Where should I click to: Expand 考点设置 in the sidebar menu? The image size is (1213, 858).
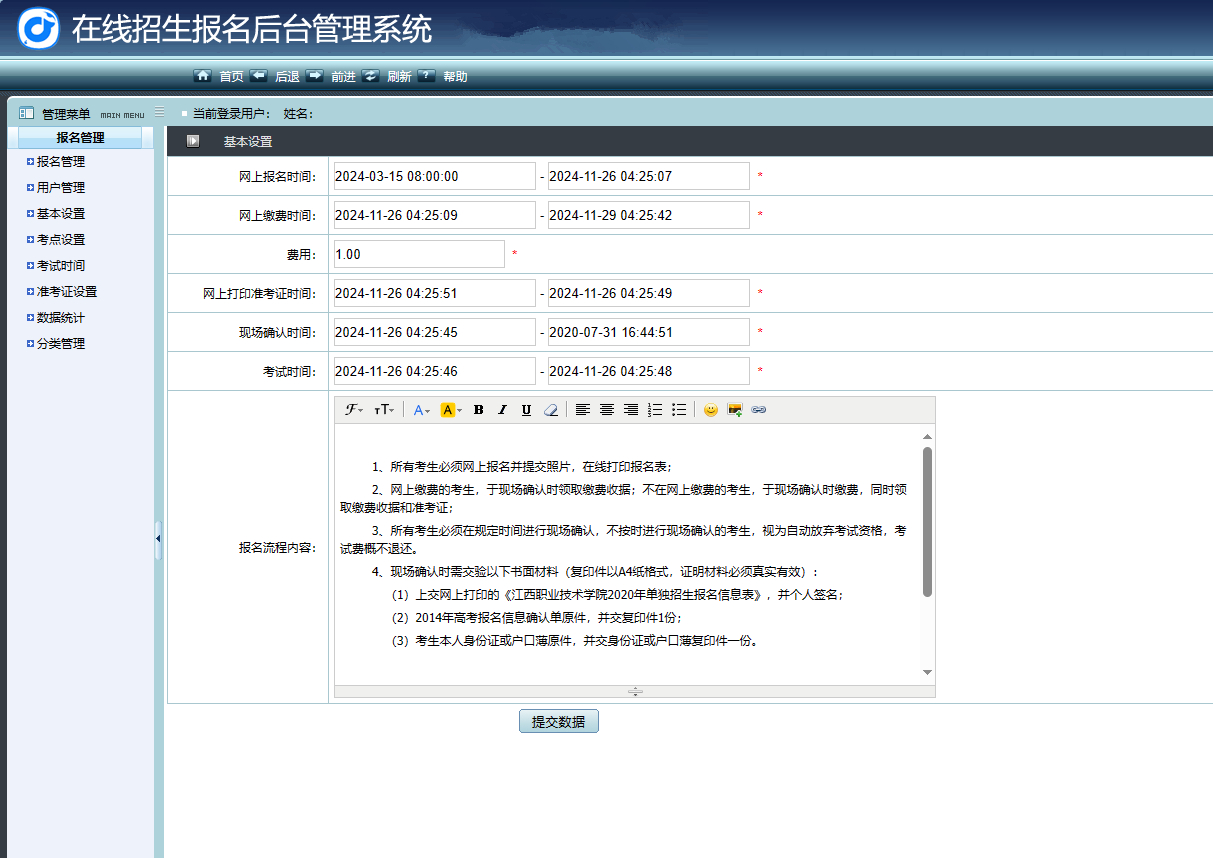pyautogui.click(x=61, y=240)
